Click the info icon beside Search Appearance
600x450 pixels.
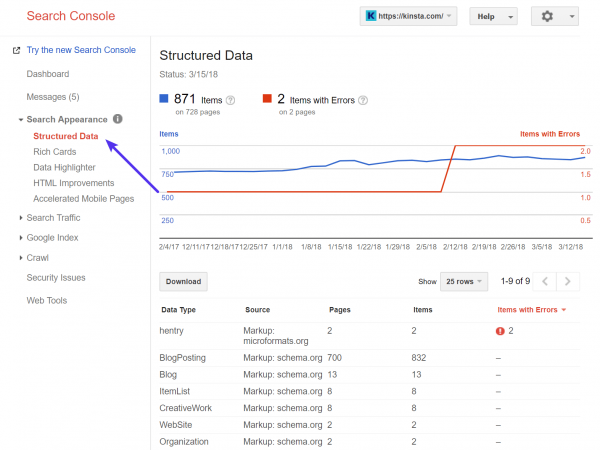pos(118,120)
